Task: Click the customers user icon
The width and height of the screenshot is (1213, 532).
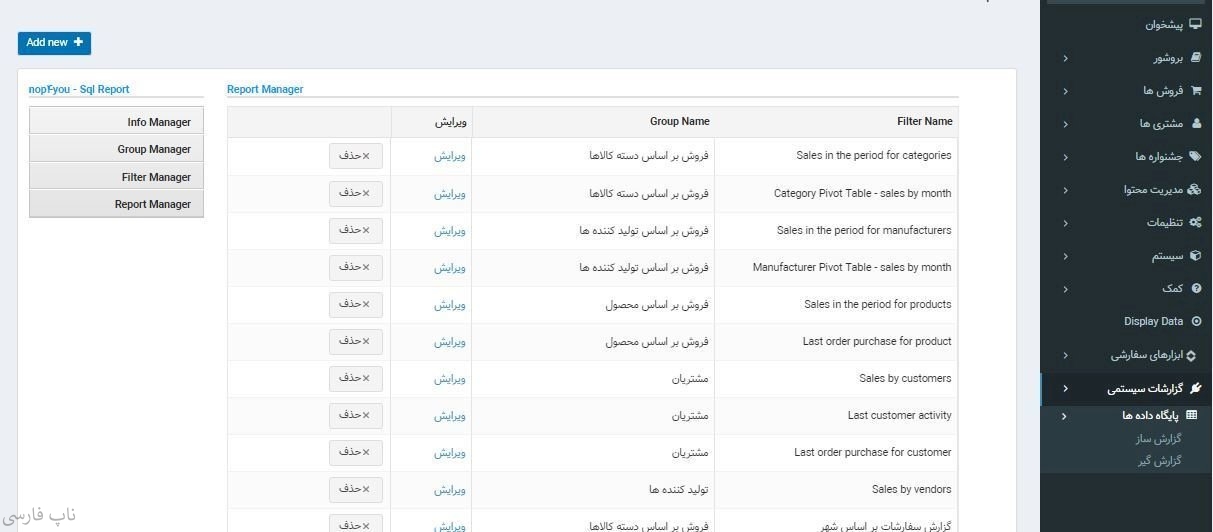Action: point(1196,124)
